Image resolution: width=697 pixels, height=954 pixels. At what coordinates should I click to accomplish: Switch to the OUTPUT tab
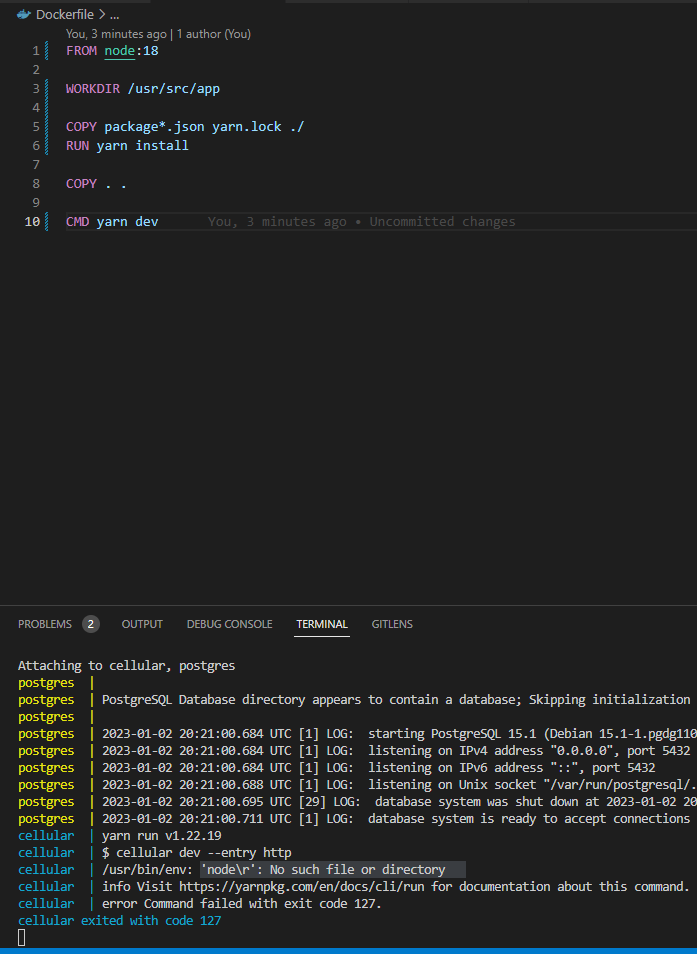(141, 623)
